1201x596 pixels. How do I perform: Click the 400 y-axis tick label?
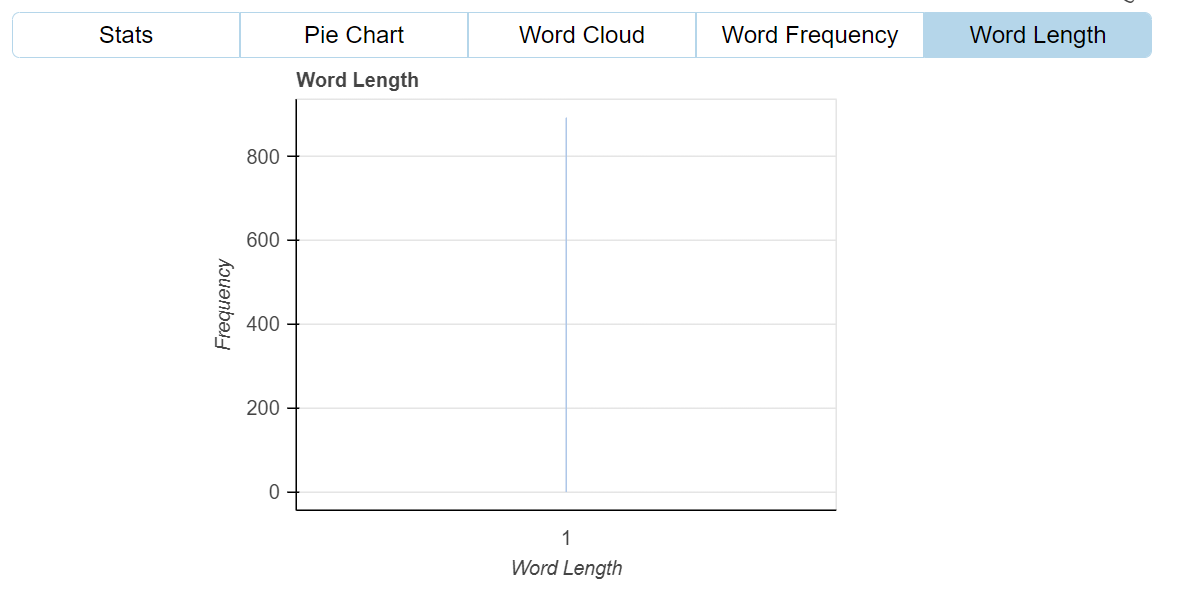(x=265, y=324)
